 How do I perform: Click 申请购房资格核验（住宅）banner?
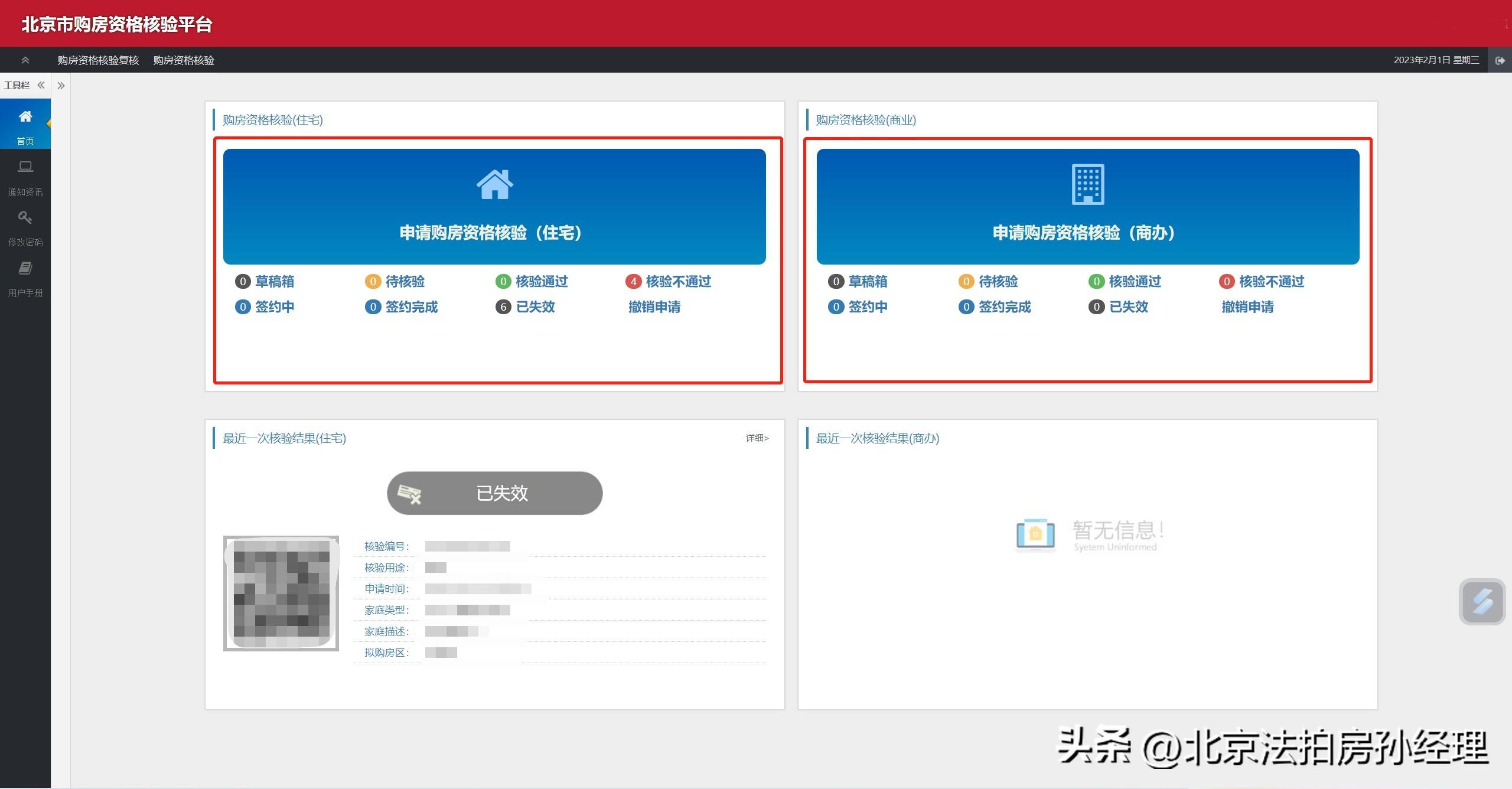coord(494,207)
